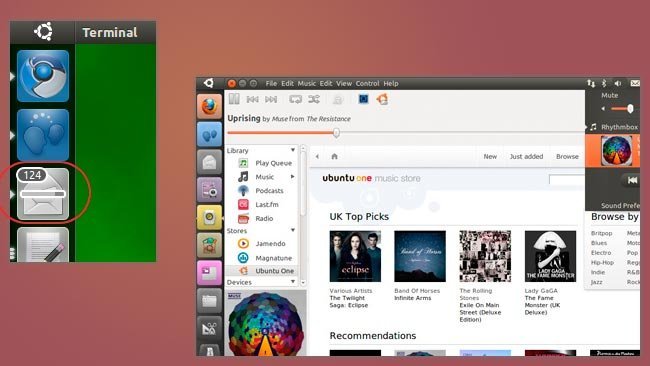Click the yellow speaker launcher icon

pyautogui.click(x=209, y=217)
